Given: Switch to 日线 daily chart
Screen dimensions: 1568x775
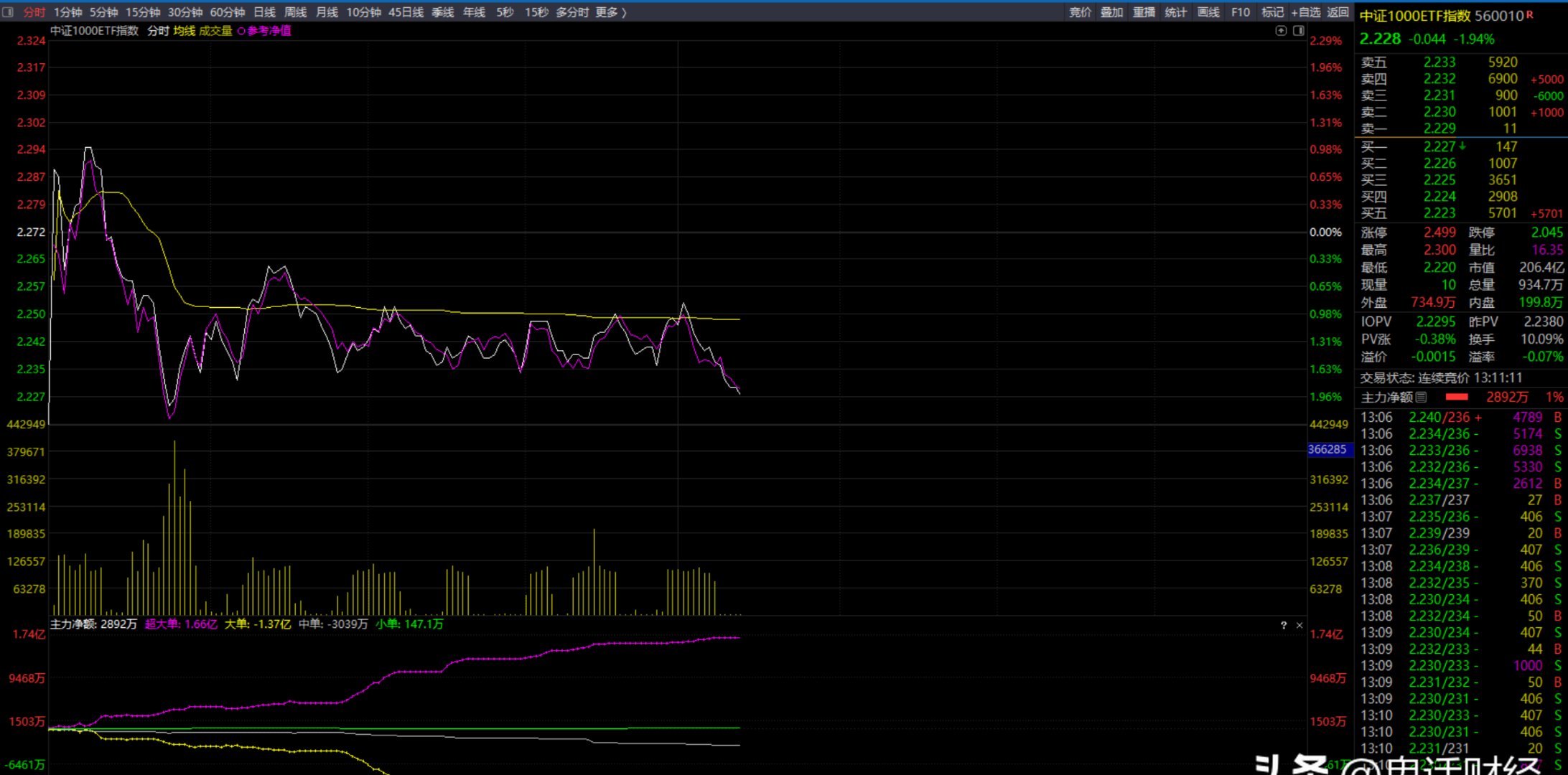Looking at the screenshot, I should pyautogui.click(x=265, y=12).
